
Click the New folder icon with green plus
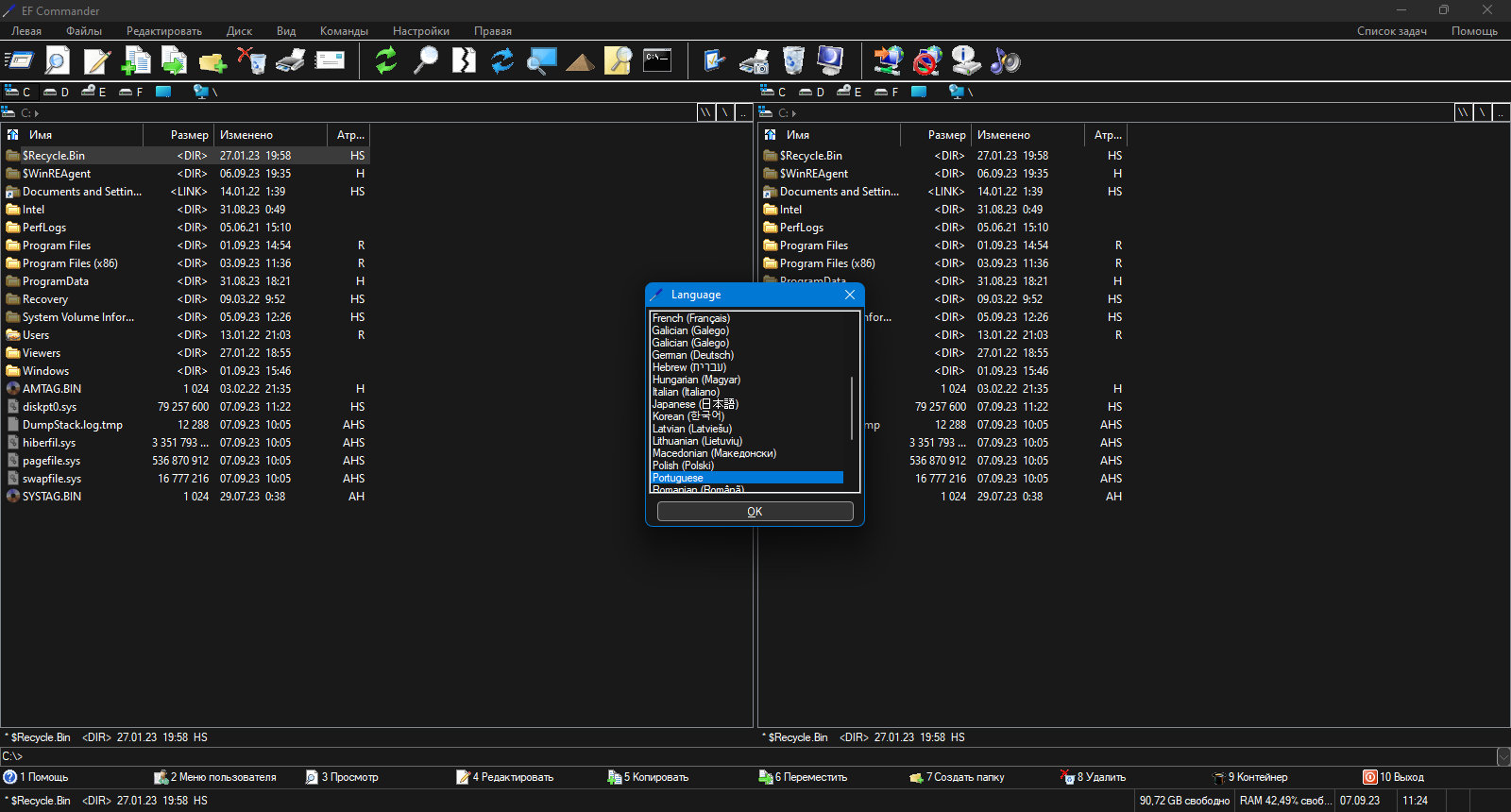point(213,61)
